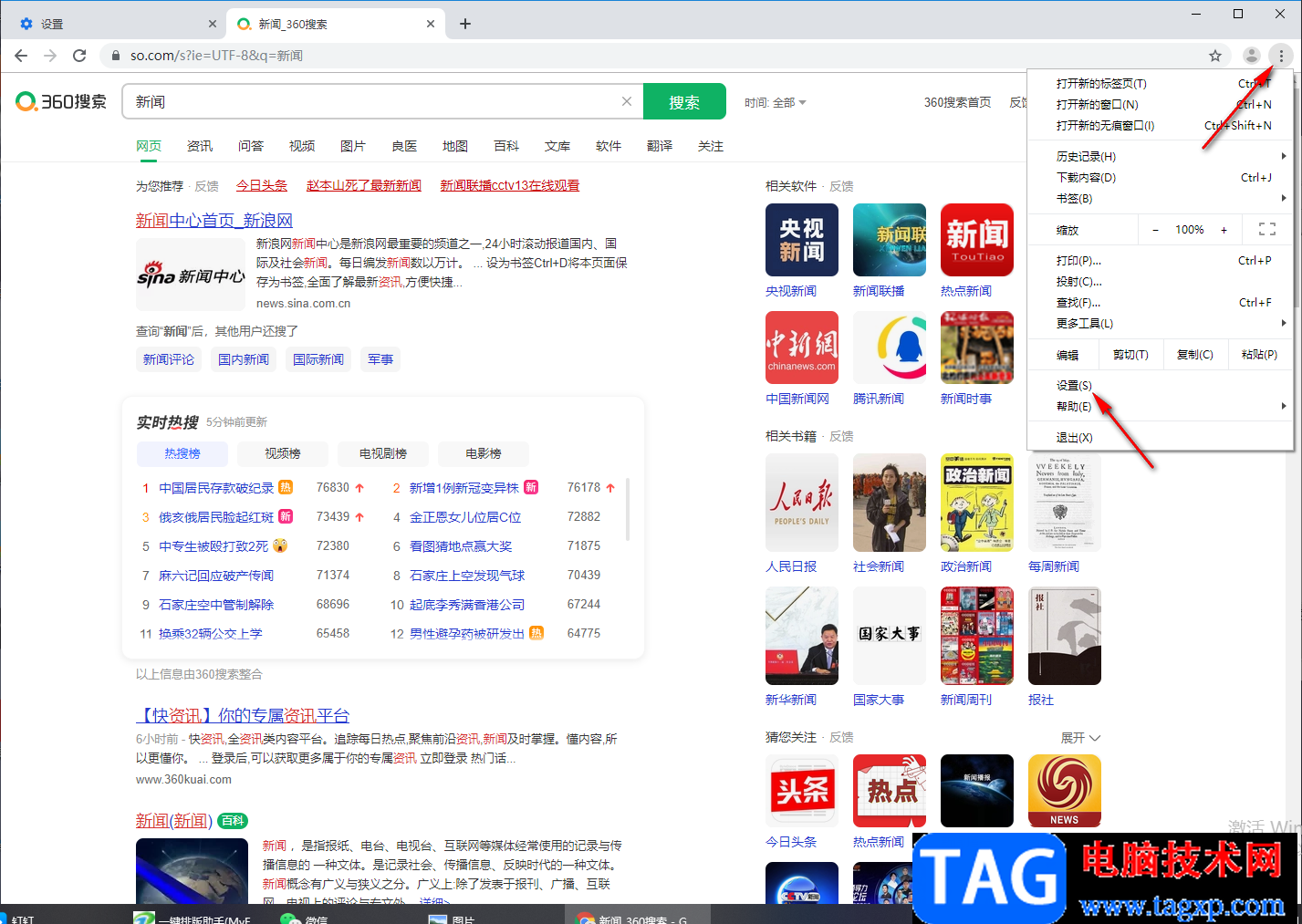Select 打开新的标签页(T) menu item
The width and height of the screenshot is (1302, 924).
[x=1160, y=84]
